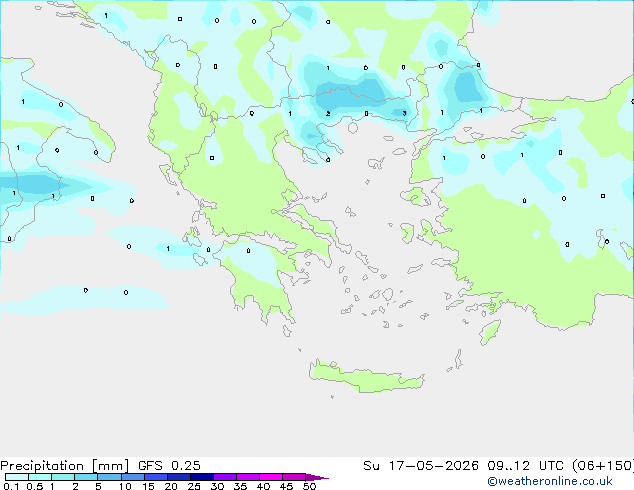Click the 'GFS 0.25' model label
Viewport: 634px width, 490px height.
click(169, 466)
